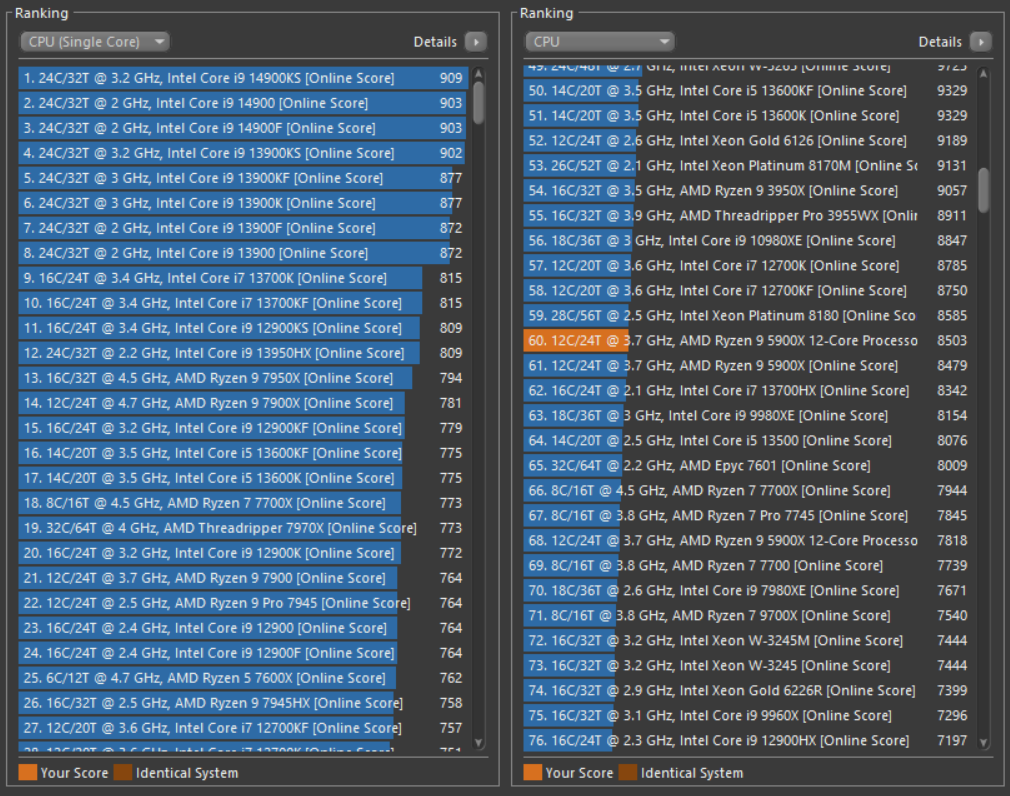
Task: Select row 2 Intel Core i9 14900
Action: point(243,103)
